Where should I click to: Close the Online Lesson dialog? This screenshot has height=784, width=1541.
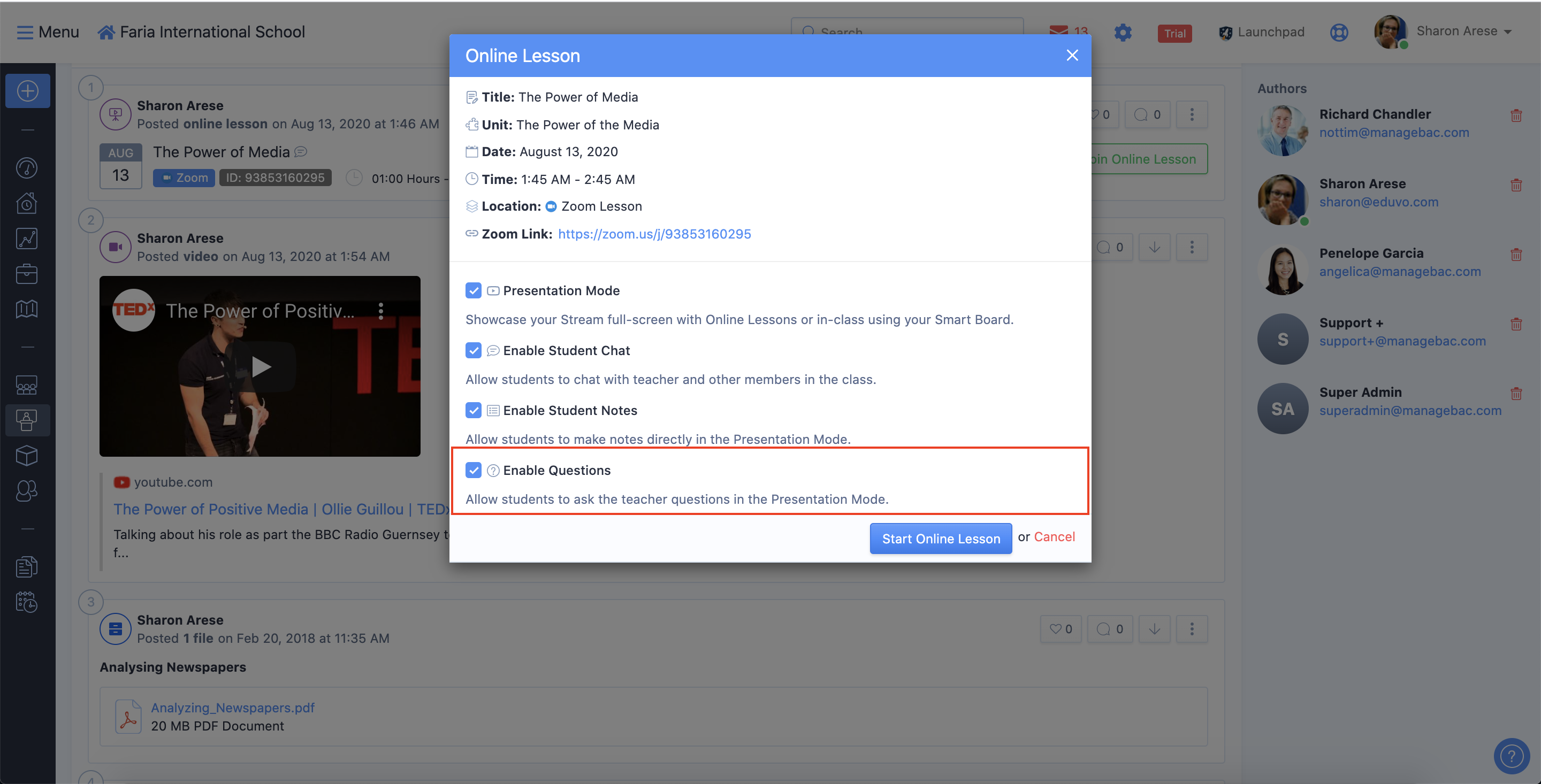pyautogui.click(x=1072, y=56)
